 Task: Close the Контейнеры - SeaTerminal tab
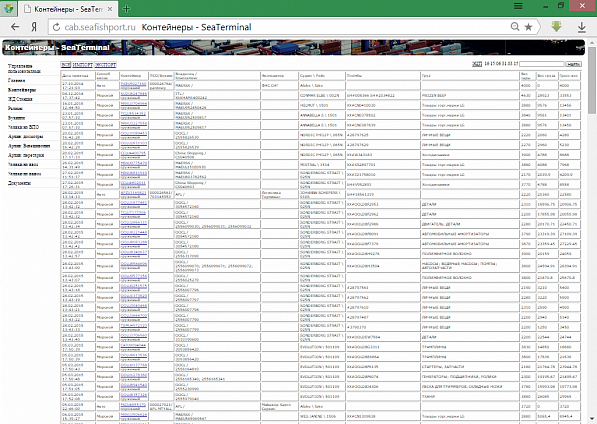click(x=110, y=9)
